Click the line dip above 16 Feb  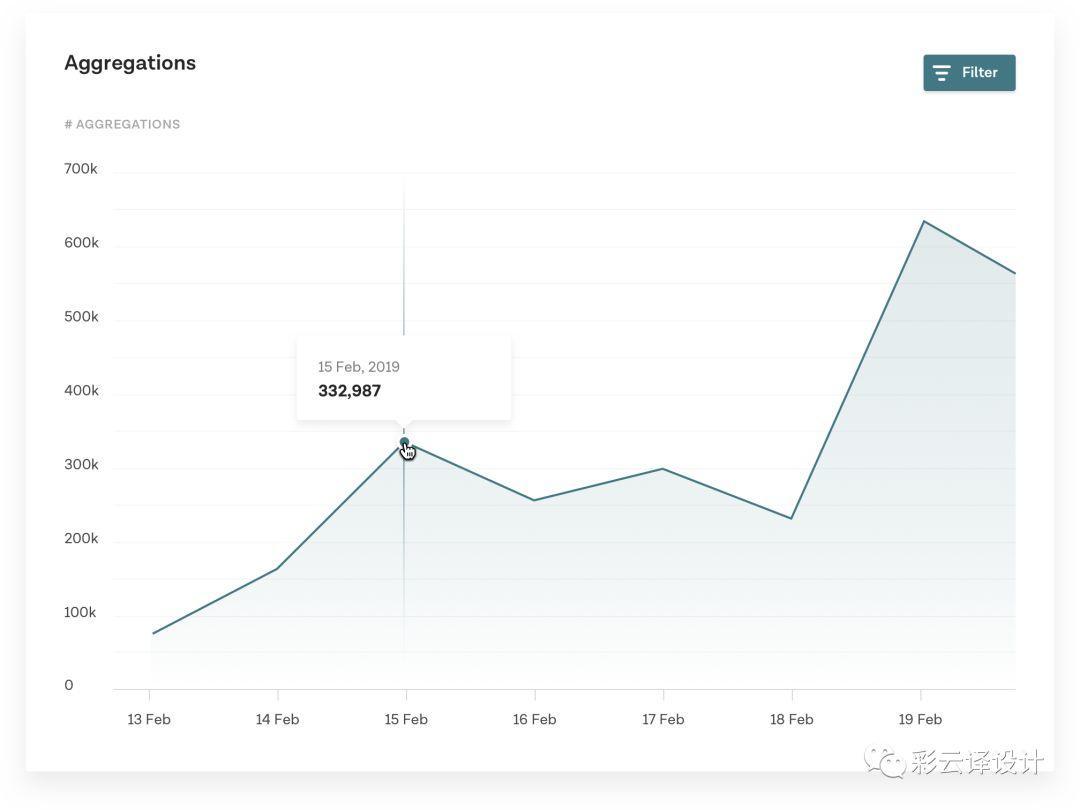(x=534, y=500)
